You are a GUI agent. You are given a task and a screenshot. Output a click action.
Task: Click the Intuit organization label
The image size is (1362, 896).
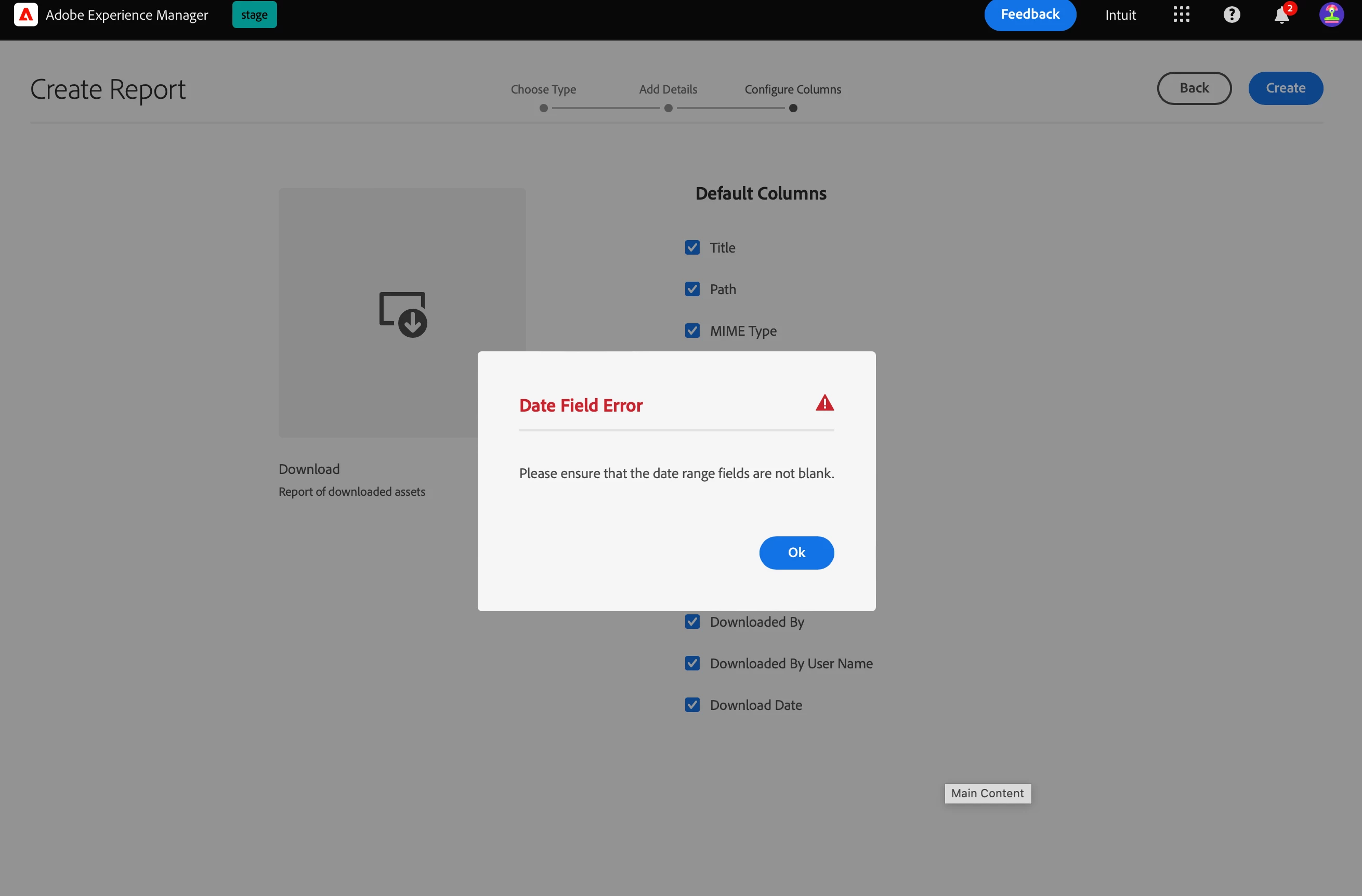click(x=1120, y=16)
